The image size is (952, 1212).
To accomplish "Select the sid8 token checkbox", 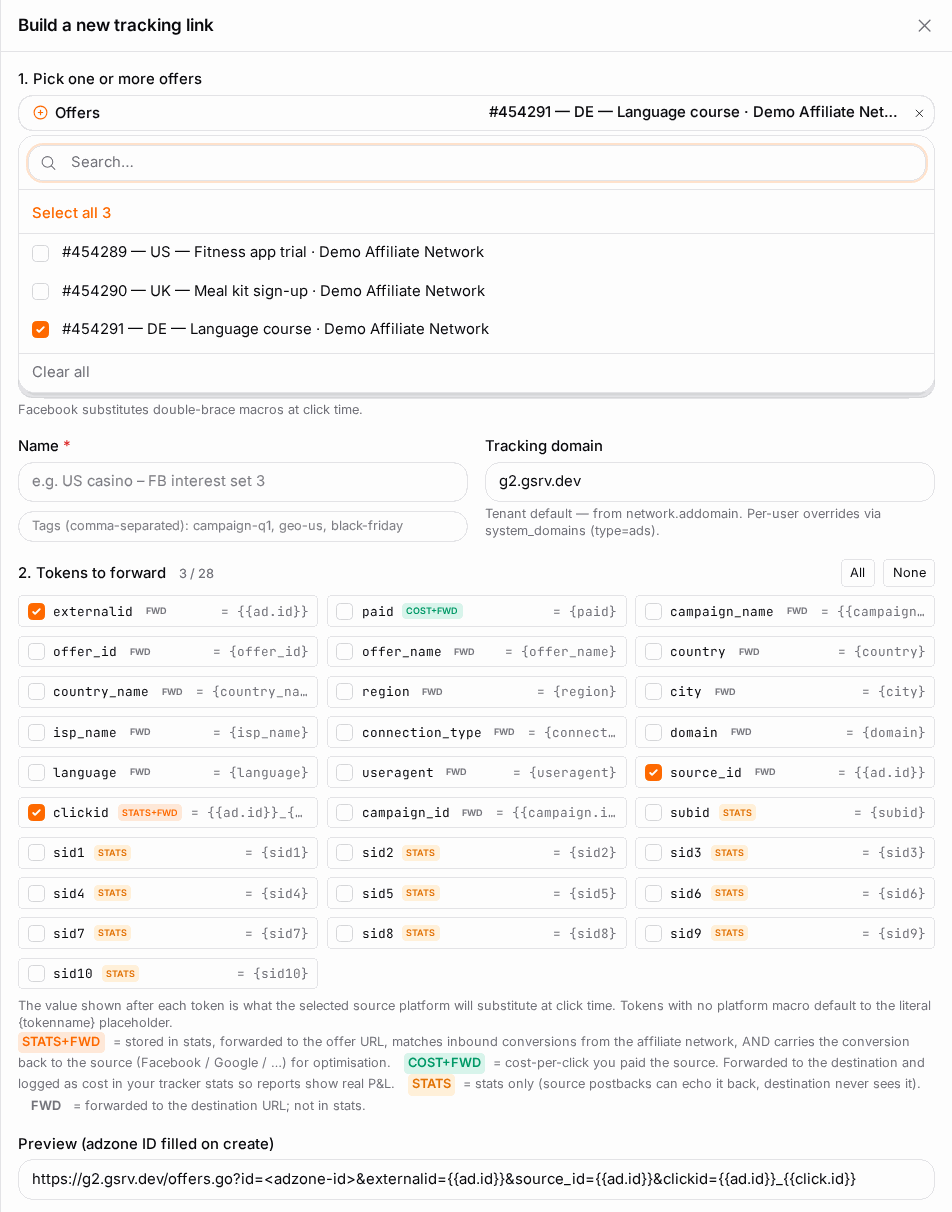I will click(345, 933).
